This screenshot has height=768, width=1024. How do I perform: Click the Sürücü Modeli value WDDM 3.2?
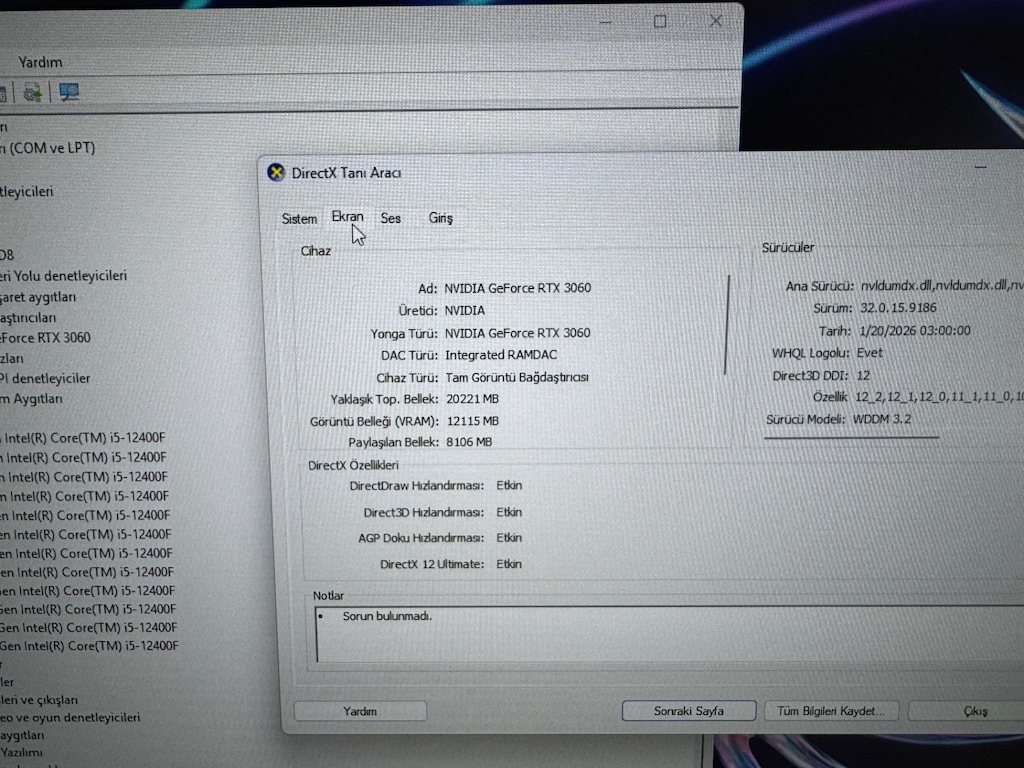[882, 419]
